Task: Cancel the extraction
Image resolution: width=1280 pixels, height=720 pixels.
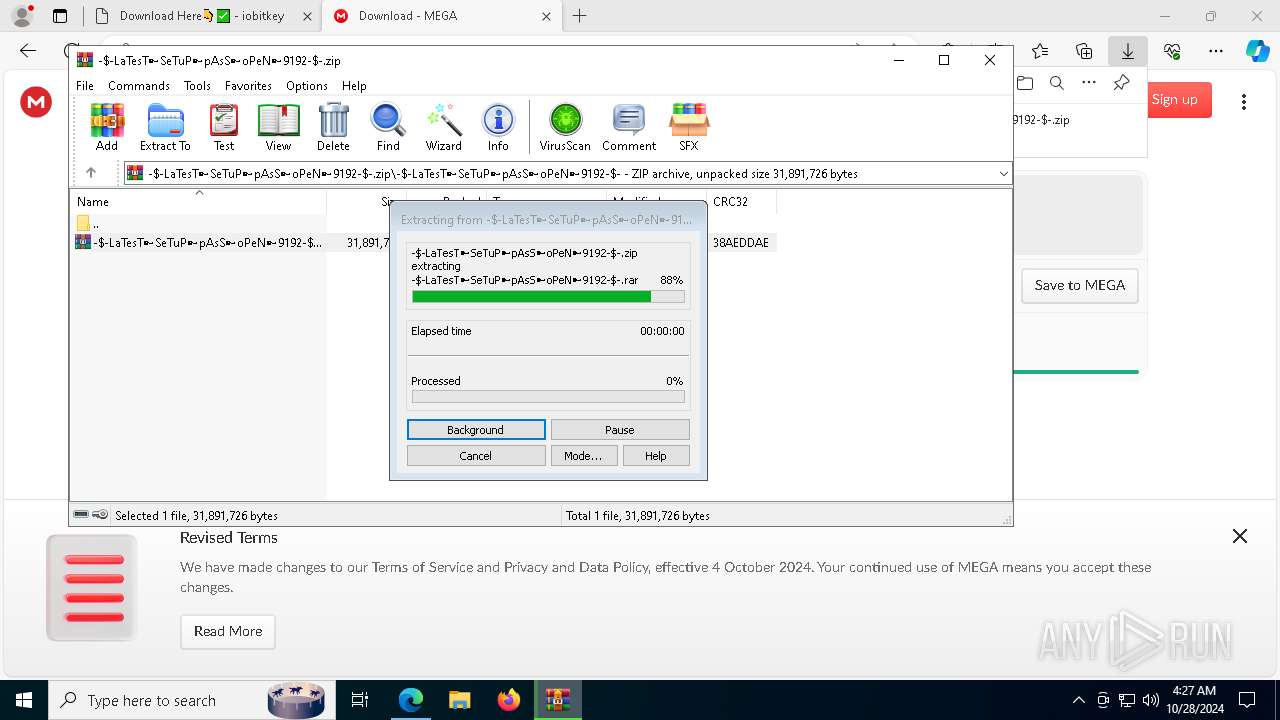Action: click(476, 456)
